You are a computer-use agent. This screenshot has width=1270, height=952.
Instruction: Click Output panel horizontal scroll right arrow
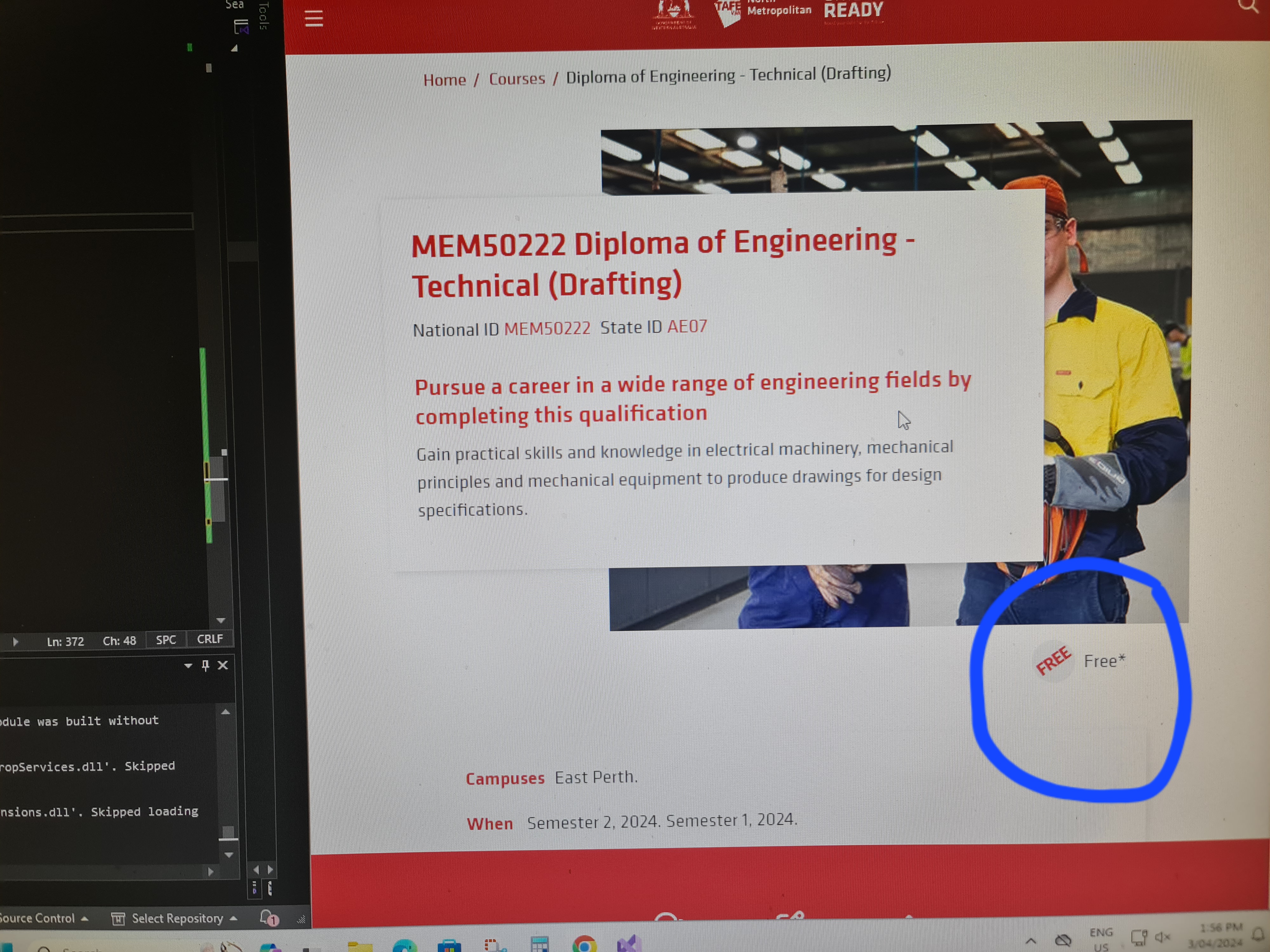(x=211, y=872)
